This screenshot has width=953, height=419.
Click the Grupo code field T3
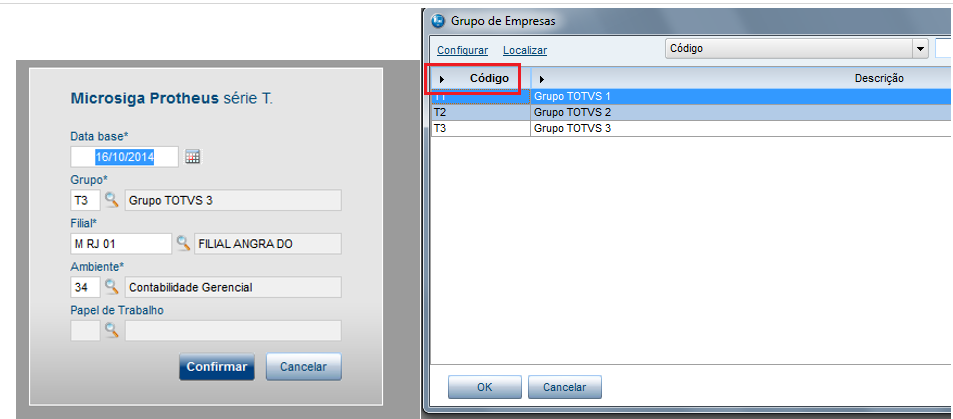[85, 200]
